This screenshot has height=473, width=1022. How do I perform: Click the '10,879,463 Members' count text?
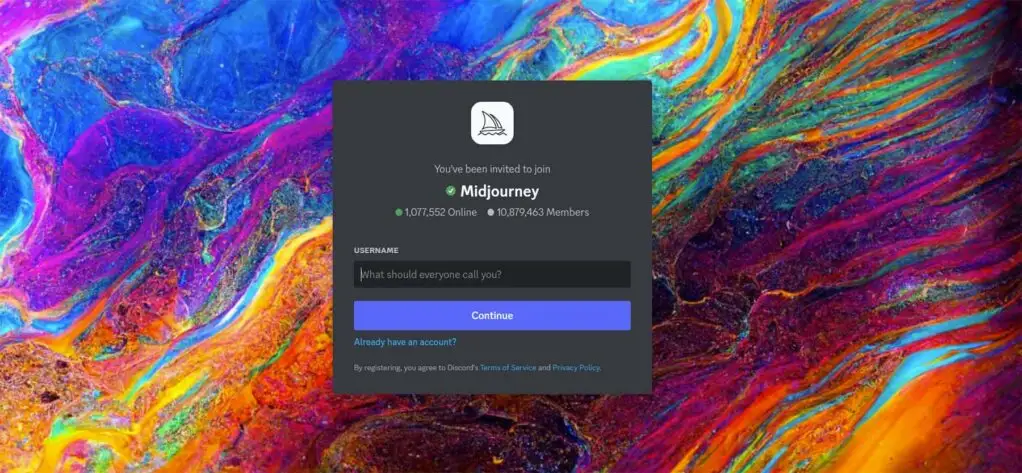pos(543,212)
